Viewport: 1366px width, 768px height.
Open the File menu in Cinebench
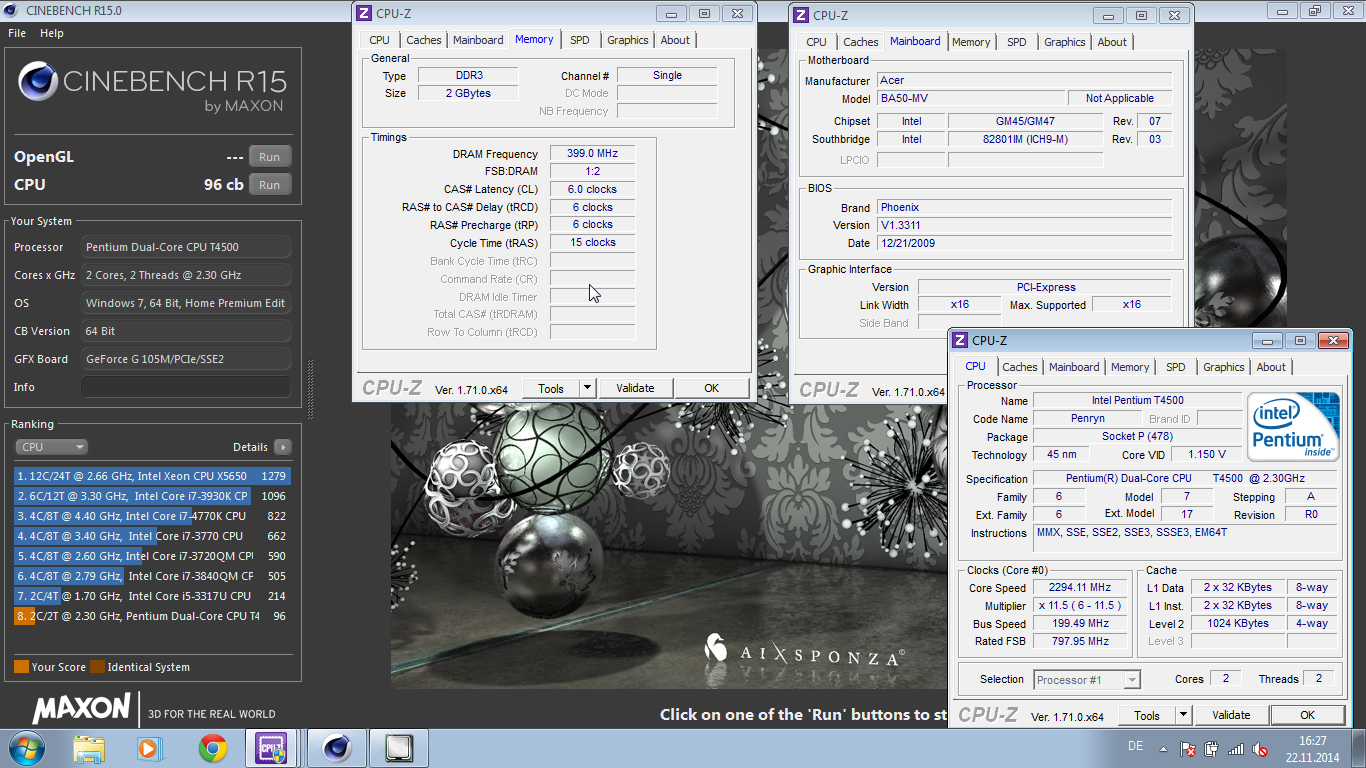[x=17, y=33]
